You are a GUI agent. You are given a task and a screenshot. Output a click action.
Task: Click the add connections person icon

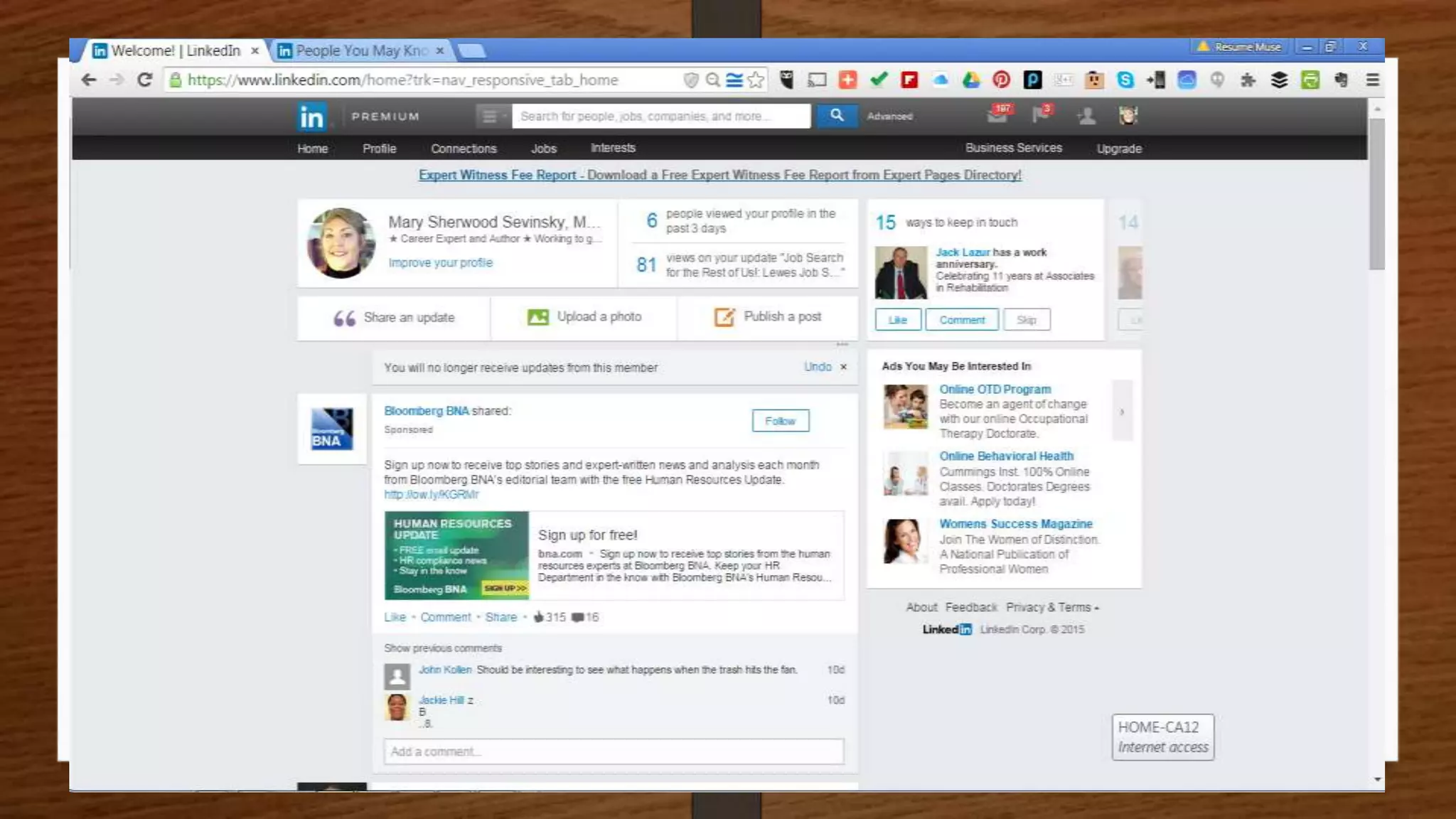point(1086,116)
